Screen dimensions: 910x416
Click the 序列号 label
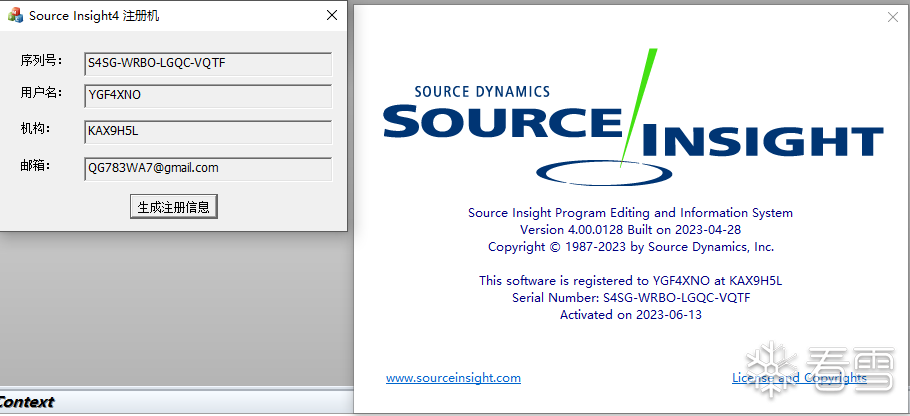pos(41,60)
